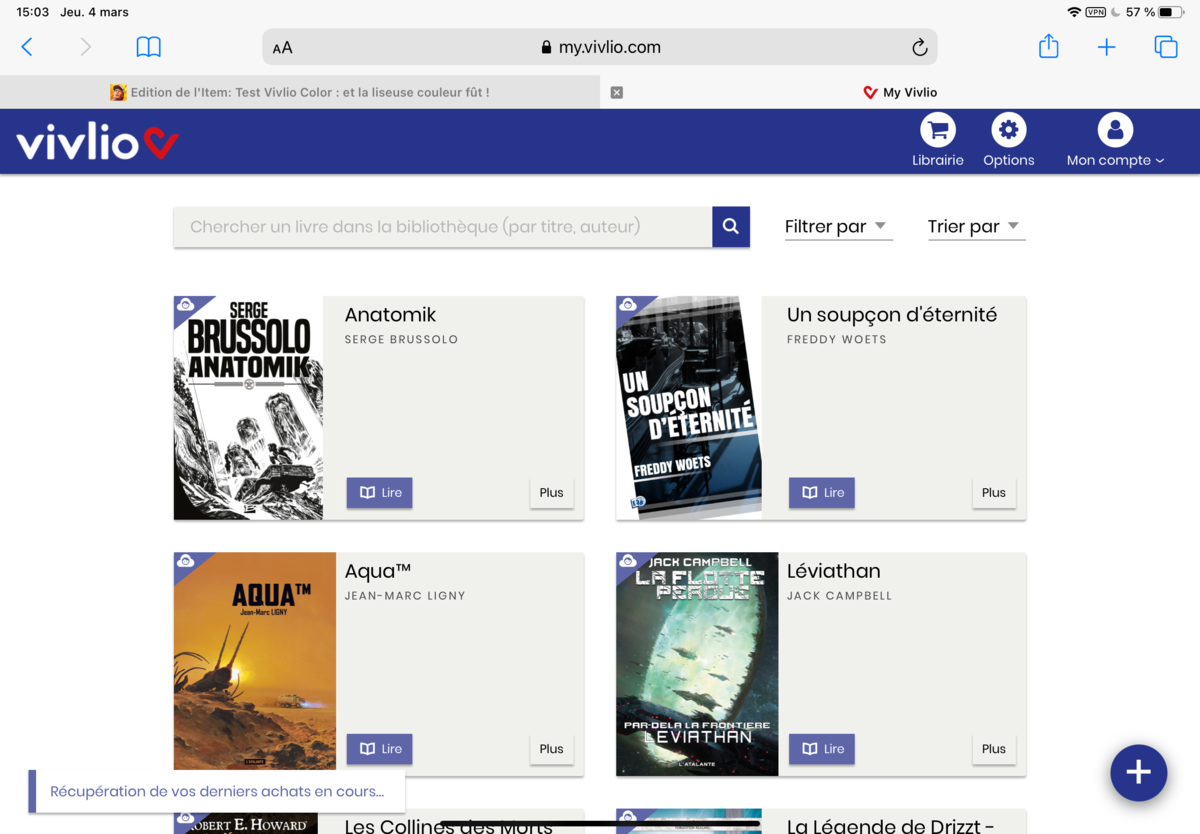Tap cloud icon on Un soupçon d'éternité
The height and width of the screenshot is (834, 1200).
tap(628, 306)
